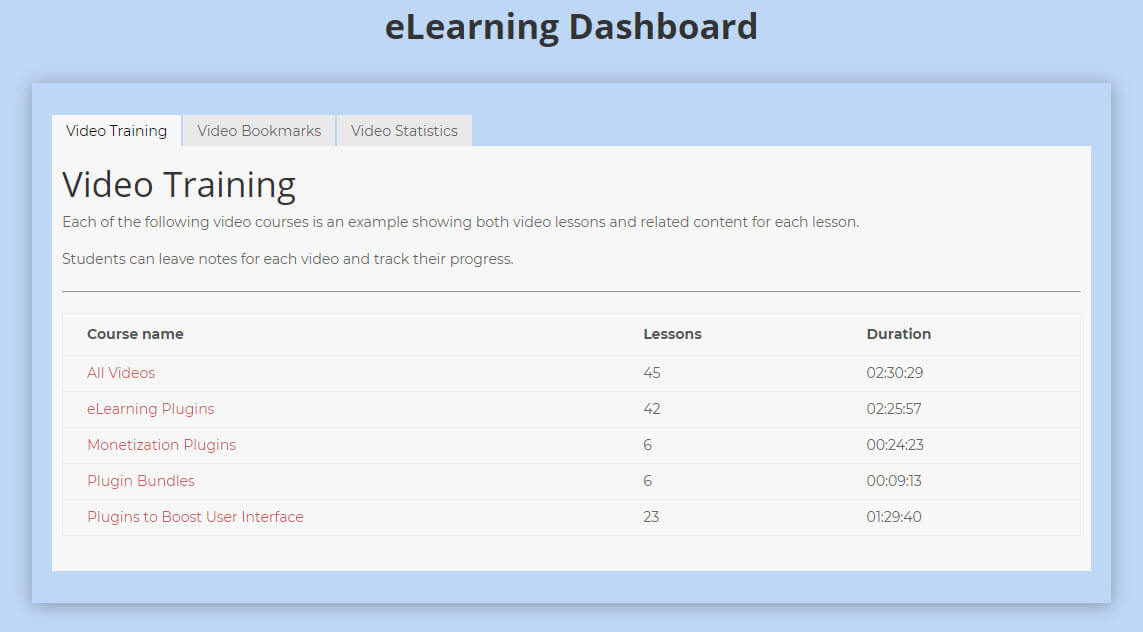Click the lesson count 23 cell
This screenshot has height=632, width=1143.
point(651,517)
